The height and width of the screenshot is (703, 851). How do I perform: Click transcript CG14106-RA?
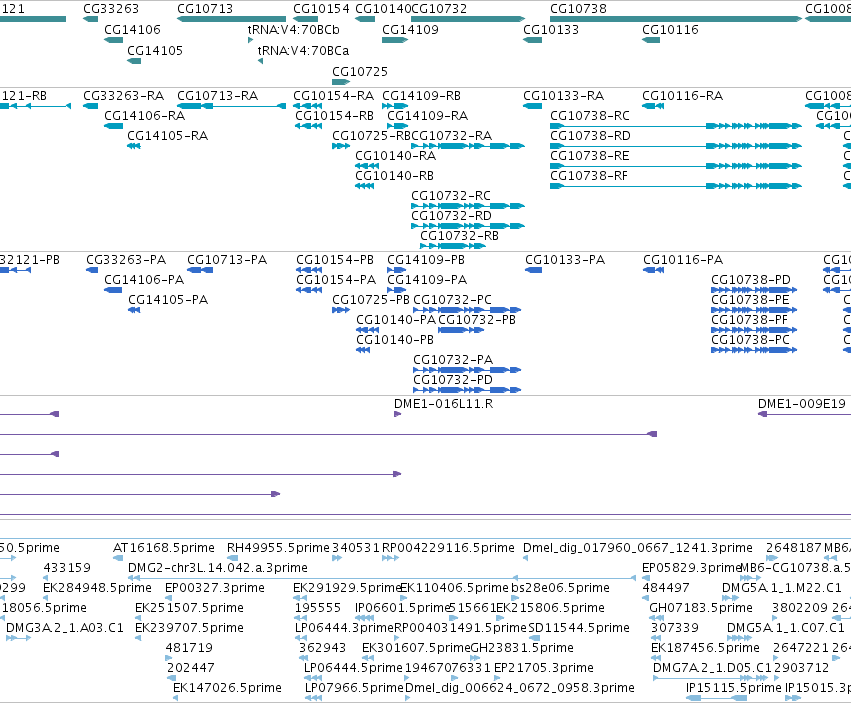[x=144, y=116]
